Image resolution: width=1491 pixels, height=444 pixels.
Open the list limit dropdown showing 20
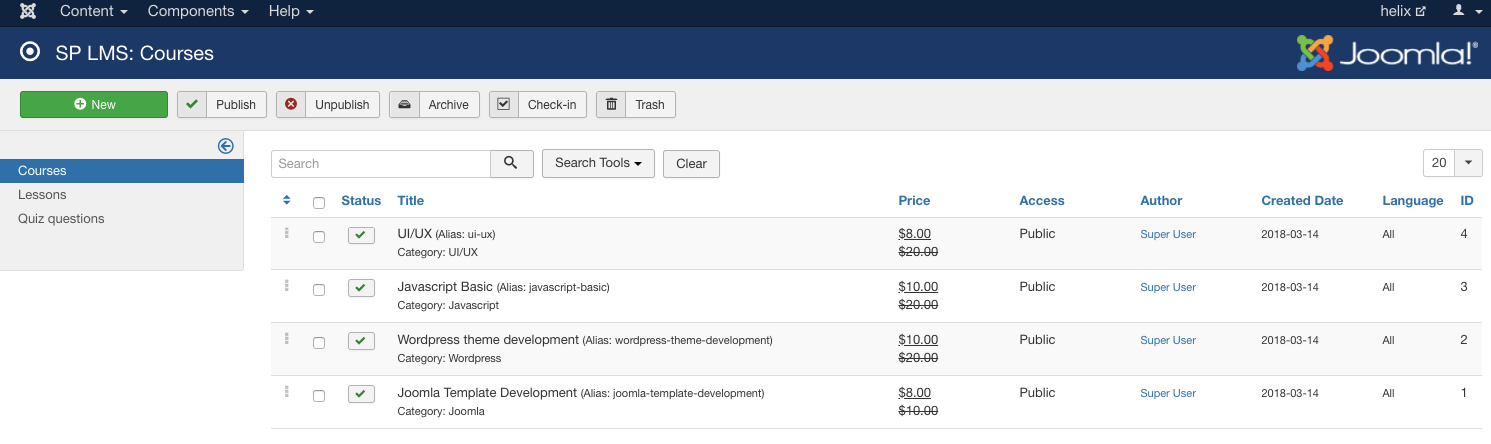point(1452,163)
